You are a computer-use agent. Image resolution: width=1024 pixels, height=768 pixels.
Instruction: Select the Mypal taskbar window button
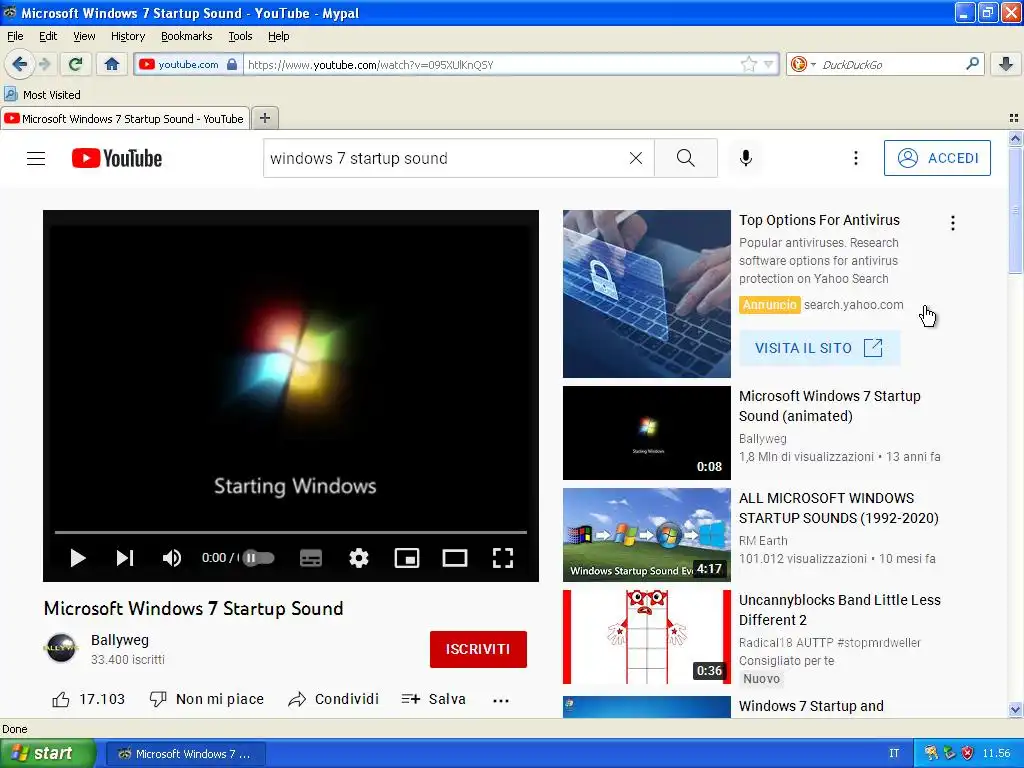[x=185, y=754]
